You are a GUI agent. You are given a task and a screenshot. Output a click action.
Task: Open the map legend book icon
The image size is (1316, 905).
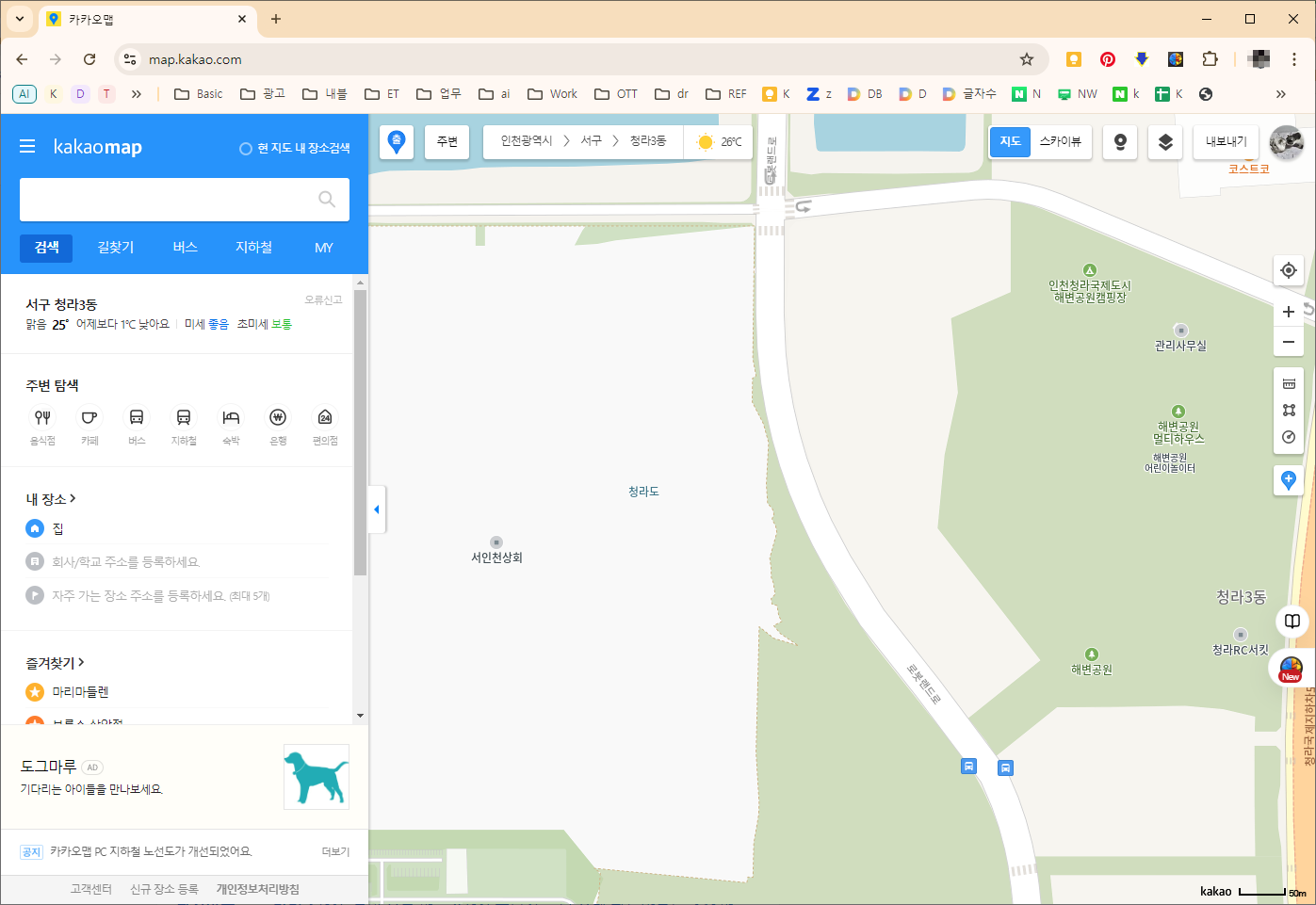[x=1292, y=622]
